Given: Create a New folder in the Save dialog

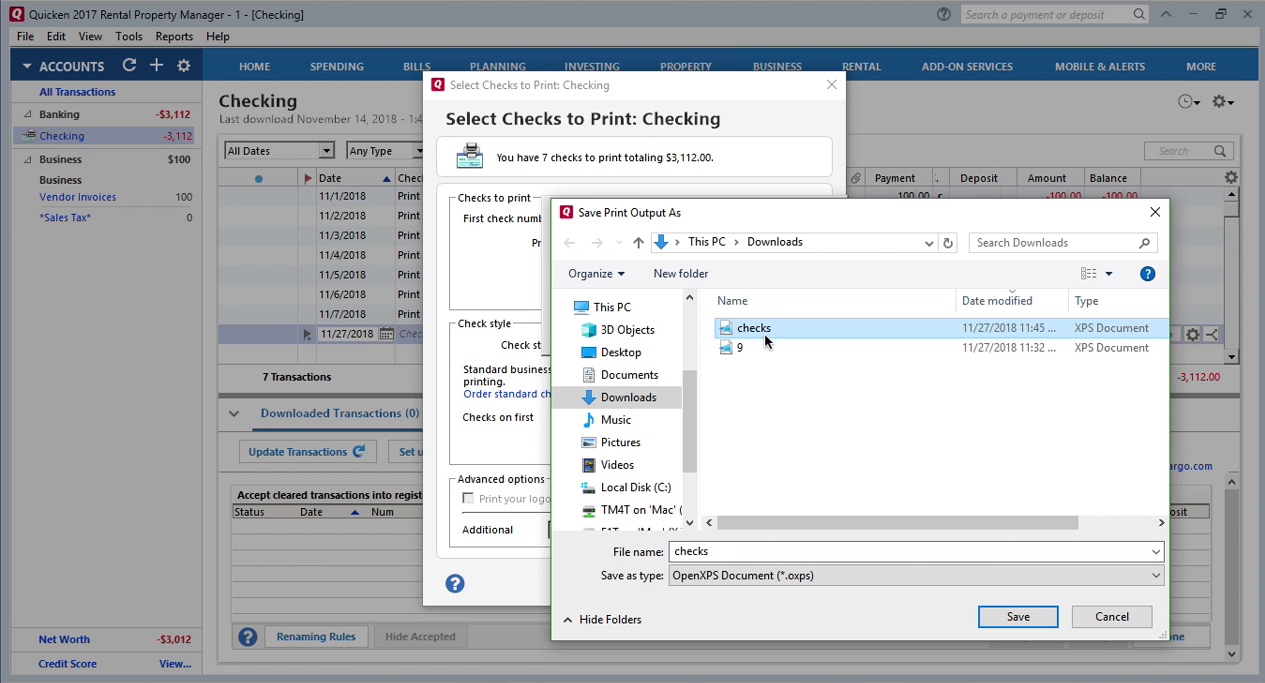Looking at the screenshot, I should pyautogui.click(x=681, y=274).
